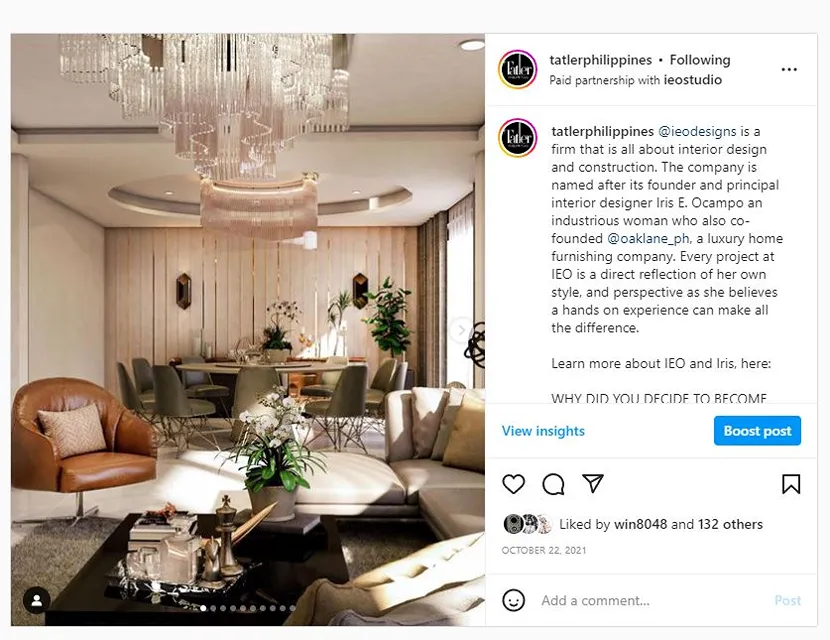Image resolution: width=830 pixels, height=640 pixels.
Task: Like the post with the heart icon
Action: tap(513, 484)
